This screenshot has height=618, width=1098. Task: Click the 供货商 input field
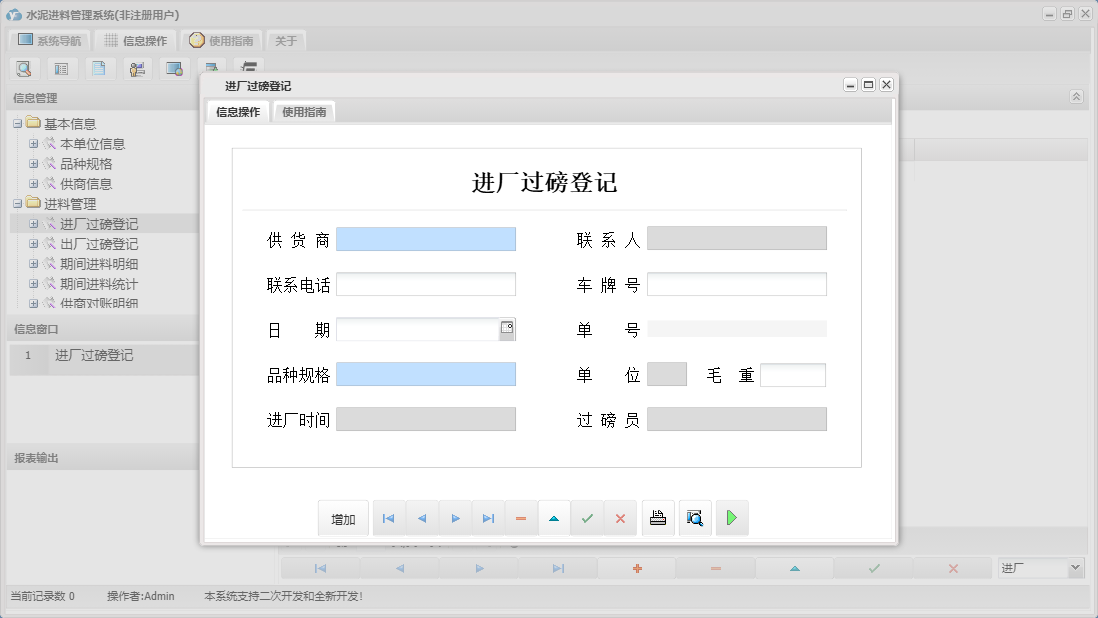pos(427,239)
